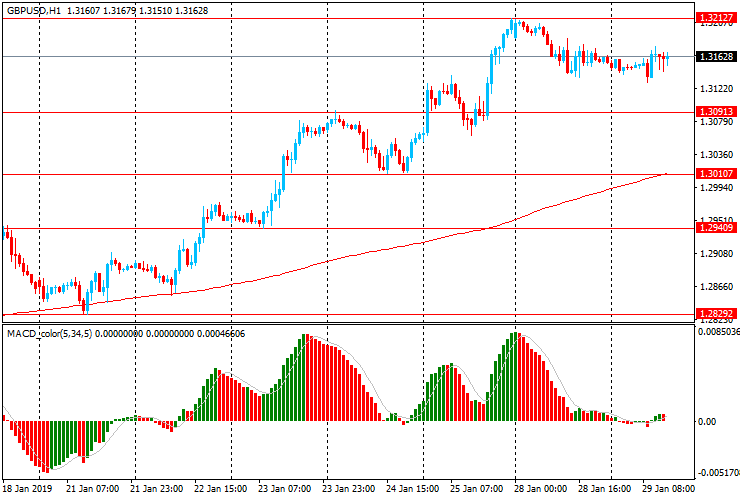Click the 23 Jan 23:00 time axis label

[349, 488]
